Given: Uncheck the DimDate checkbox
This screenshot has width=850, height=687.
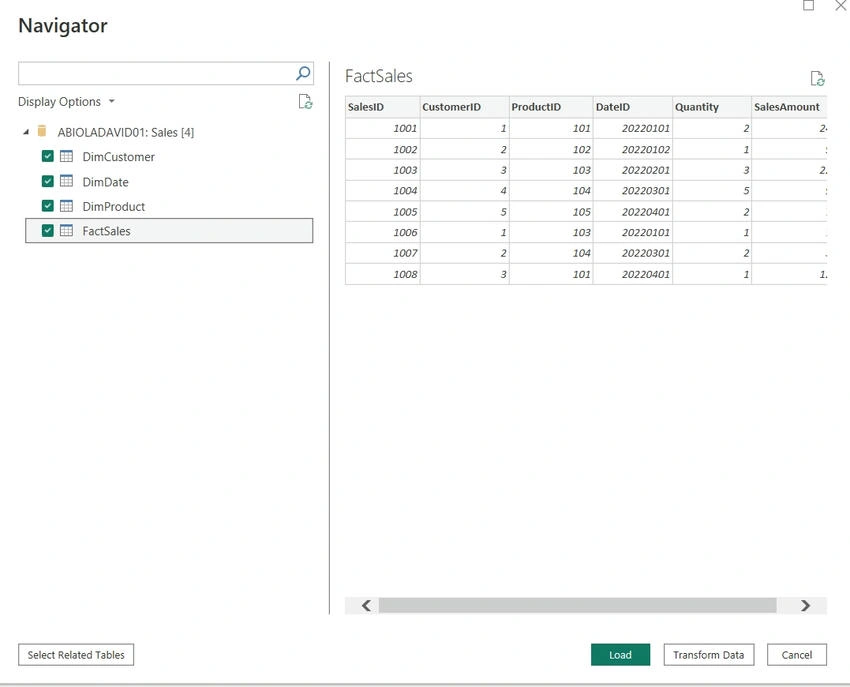Looking at the screenshot, I should point(48,181).
